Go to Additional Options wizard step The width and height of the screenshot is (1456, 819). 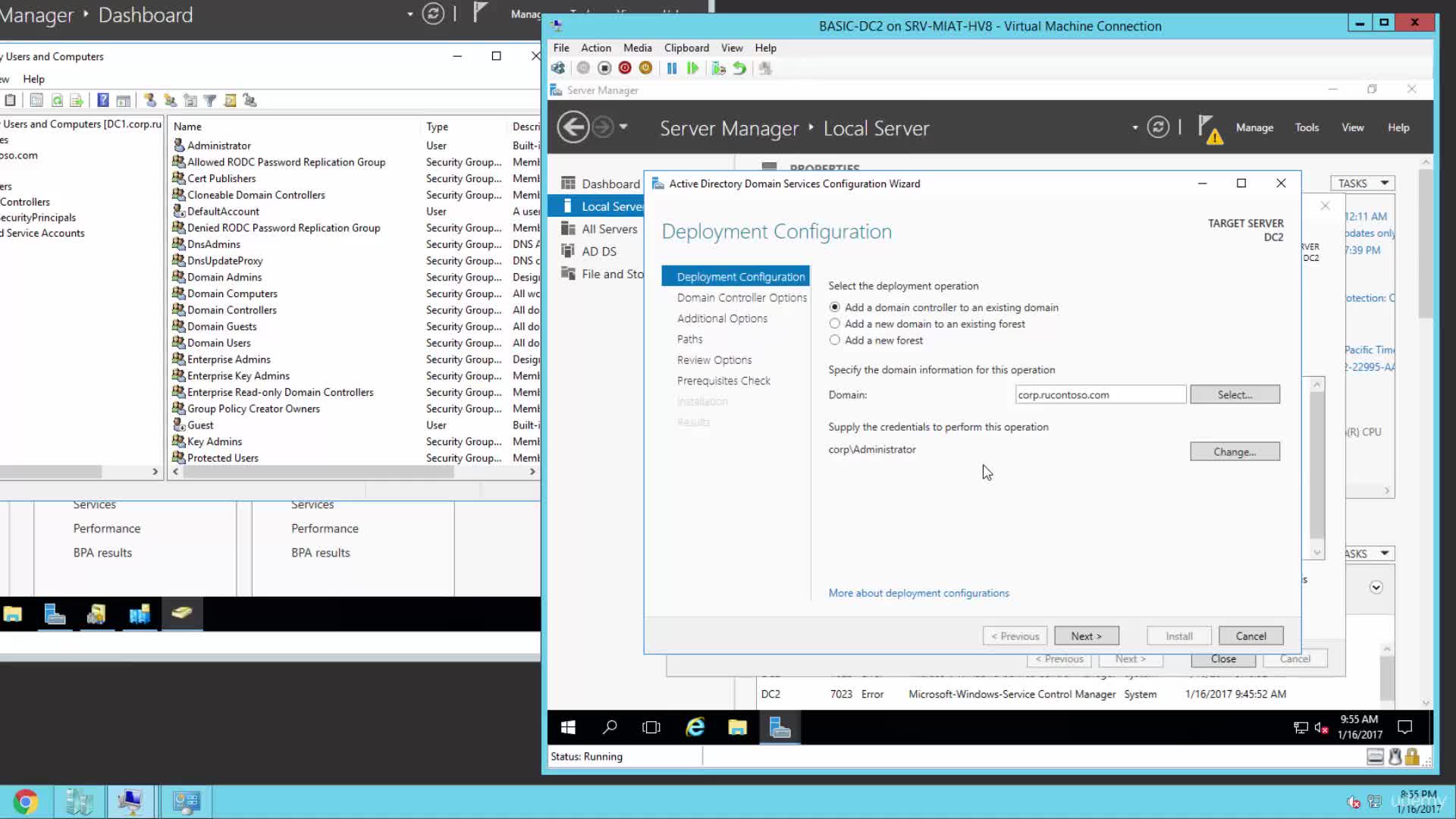tap(722, 318)
